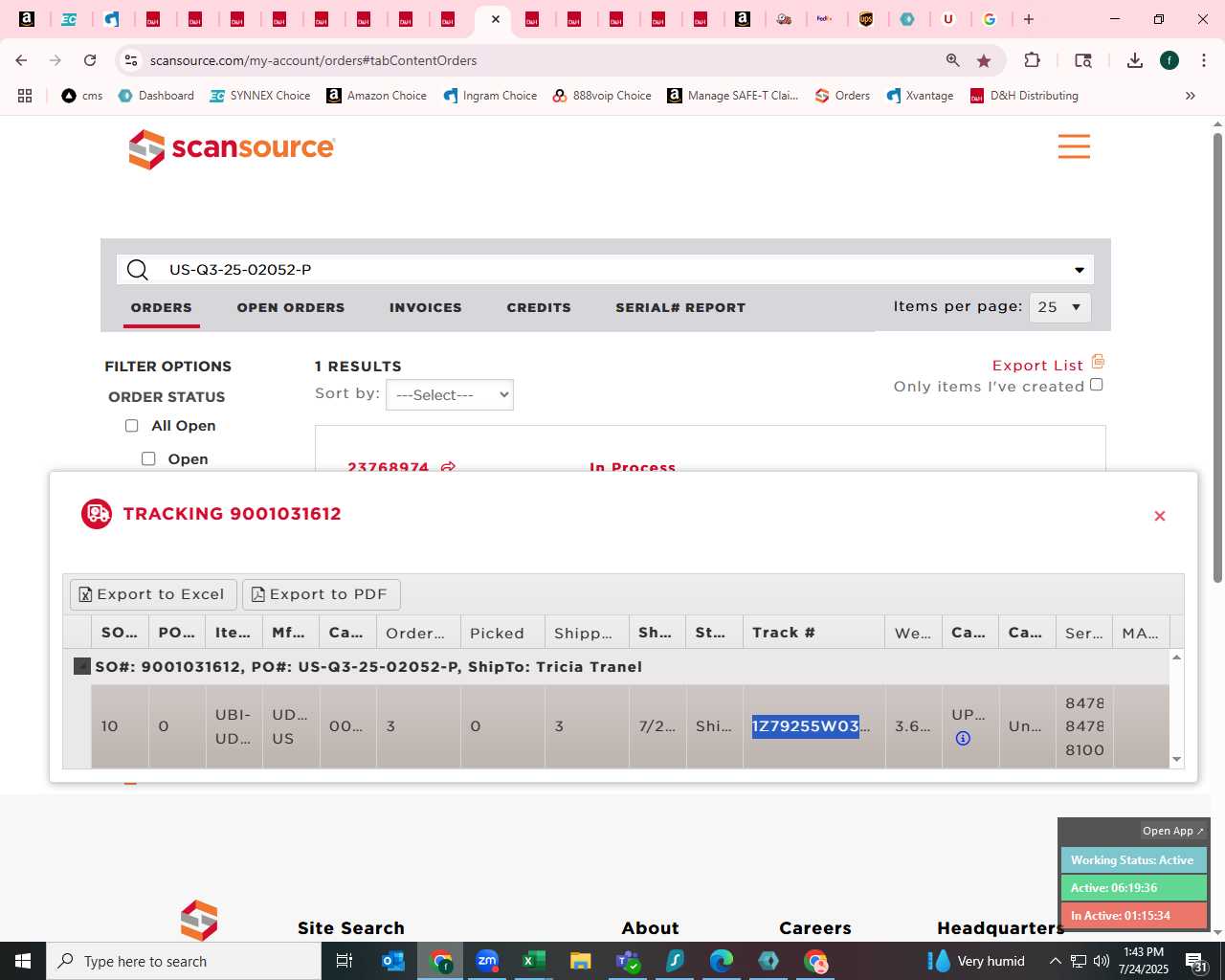Open File Explorer from the taskbar
This screenshot has width=1225, height=980.
pyautogui.click(x=580, y=961)
